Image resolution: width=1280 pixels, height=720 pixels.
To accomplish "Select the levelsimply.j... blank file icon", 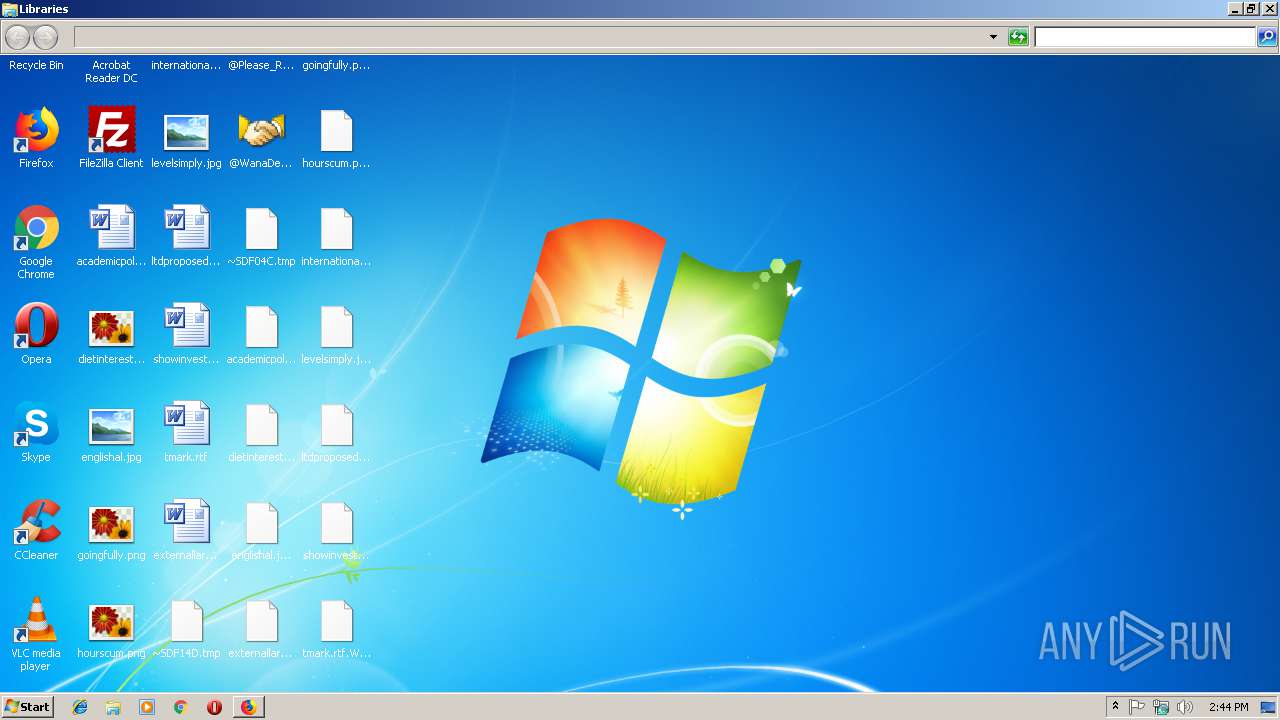I will tap(336, 327).
